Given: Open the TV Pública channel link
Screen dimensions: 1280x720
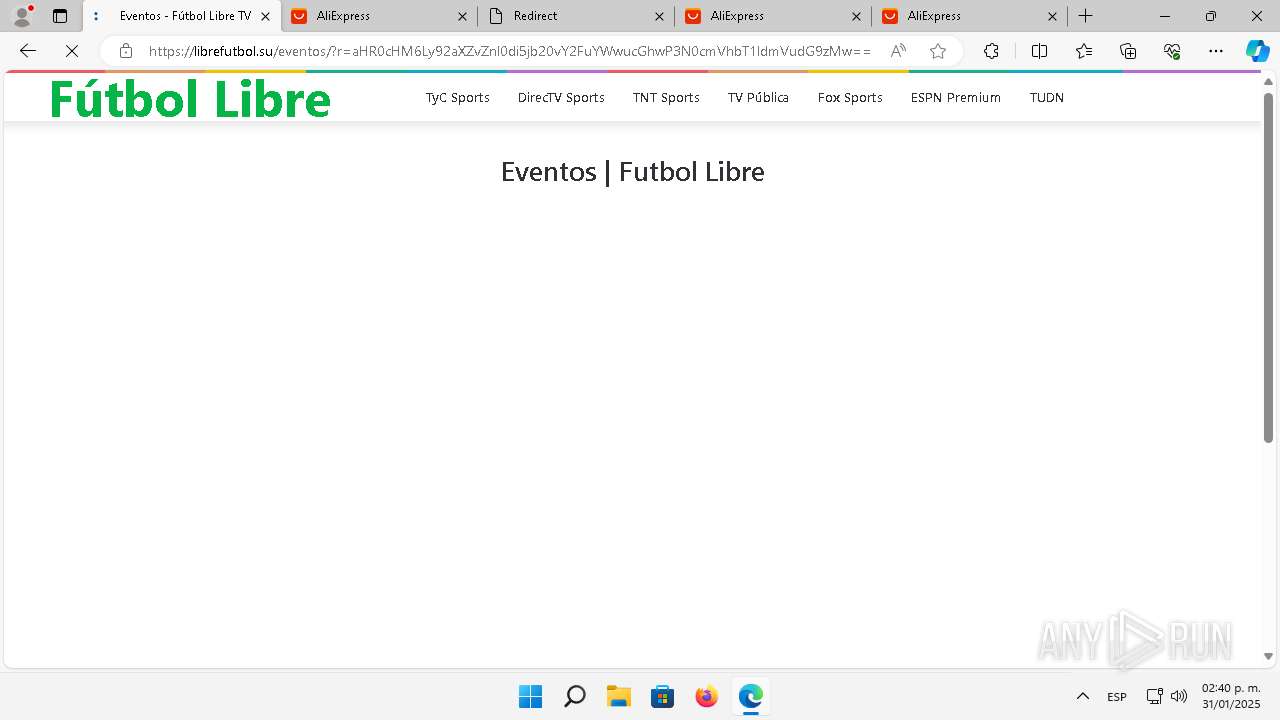Looking at the screenshot, I should click(758, 97).
